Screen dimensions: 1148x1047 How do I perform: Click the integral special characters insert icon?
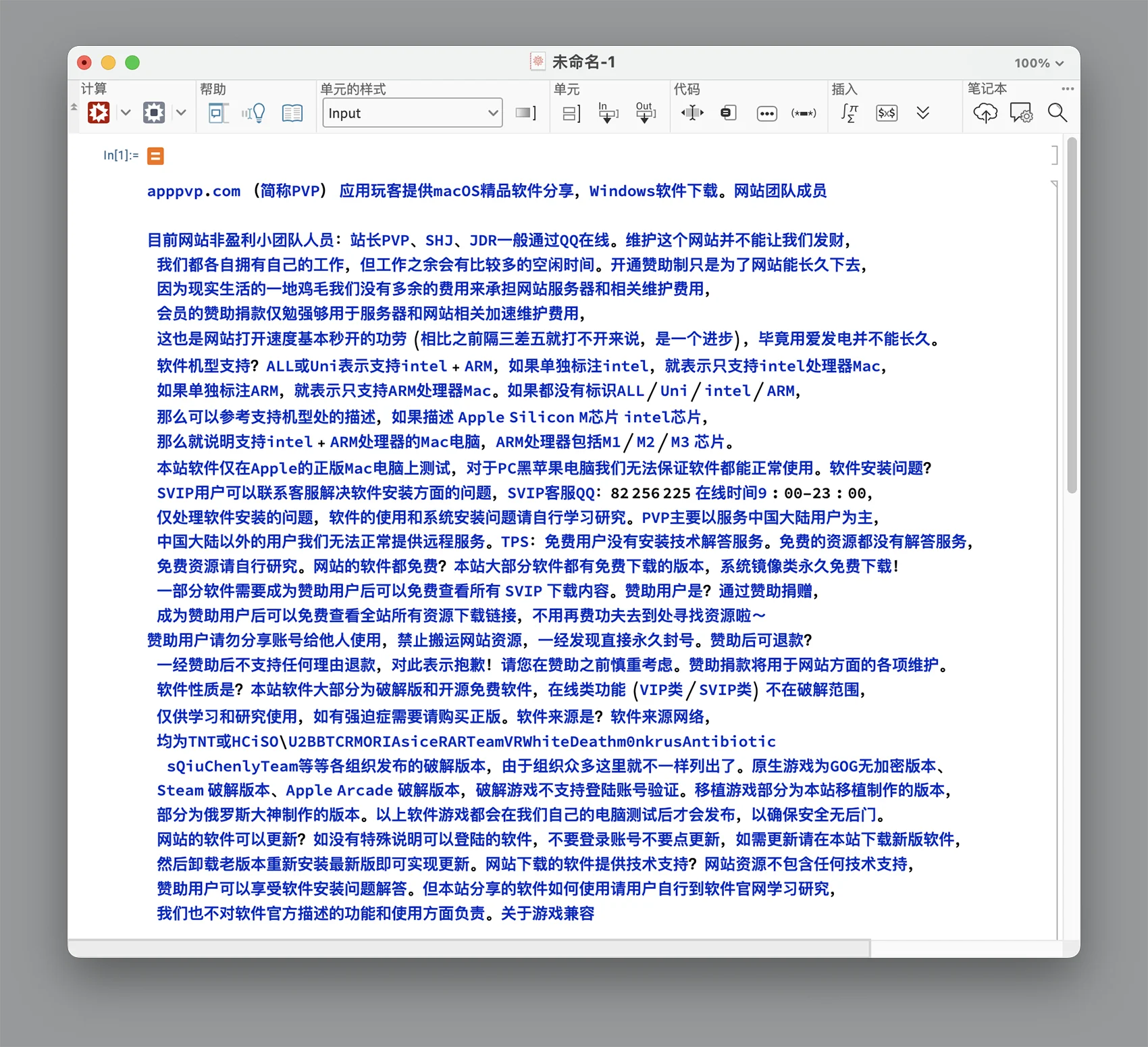[x=849, y=113]
